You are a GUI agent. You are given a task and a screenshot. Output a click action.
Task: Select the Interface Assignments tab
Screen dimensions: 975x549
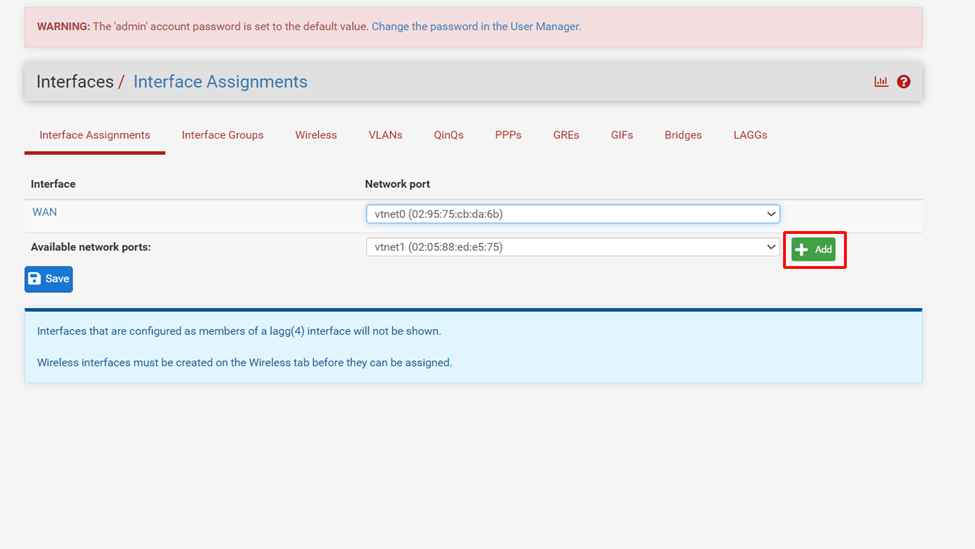(95, 135)
